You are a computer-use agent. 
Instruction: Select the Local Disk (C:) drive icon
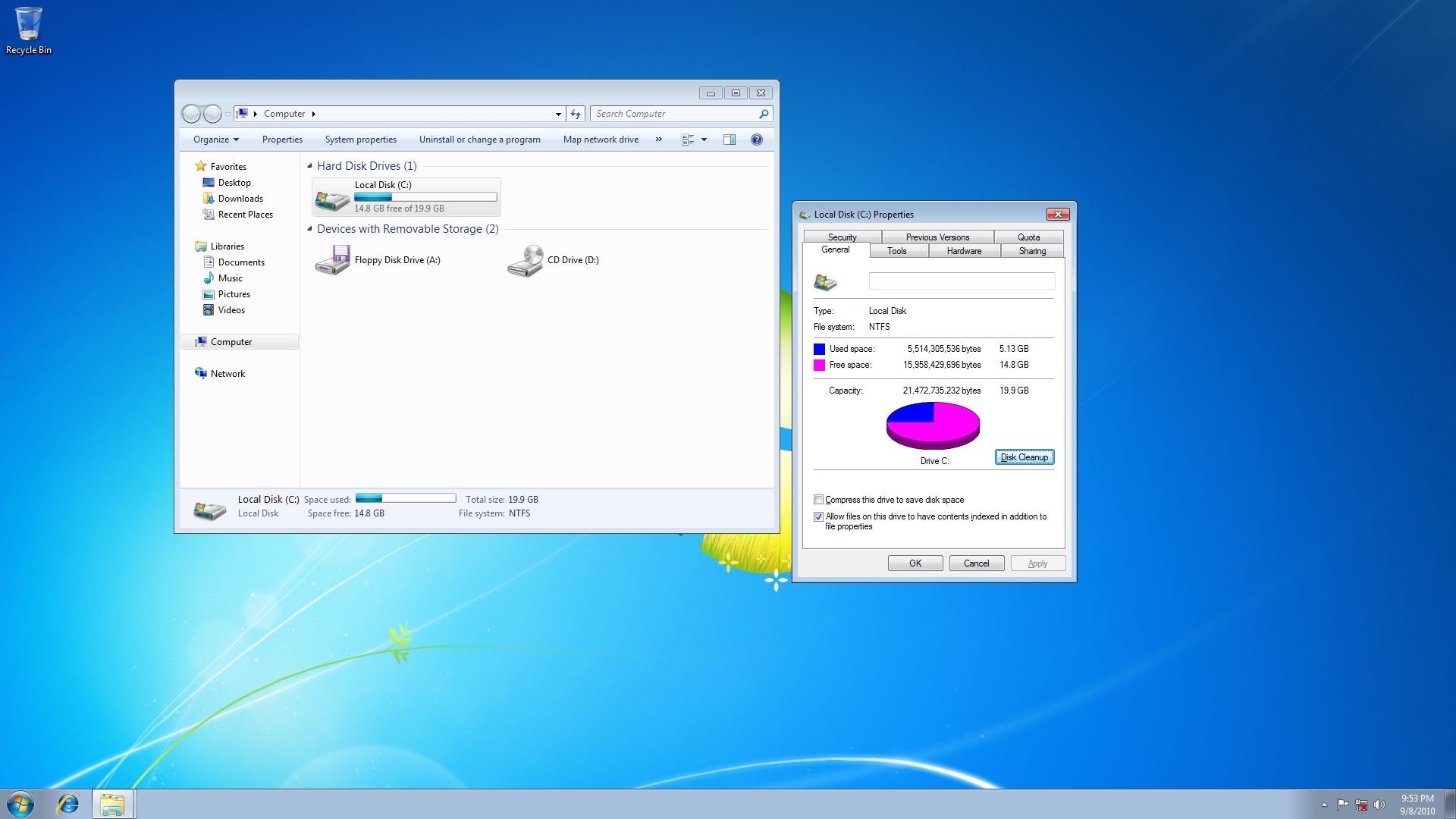click(332, 199)
